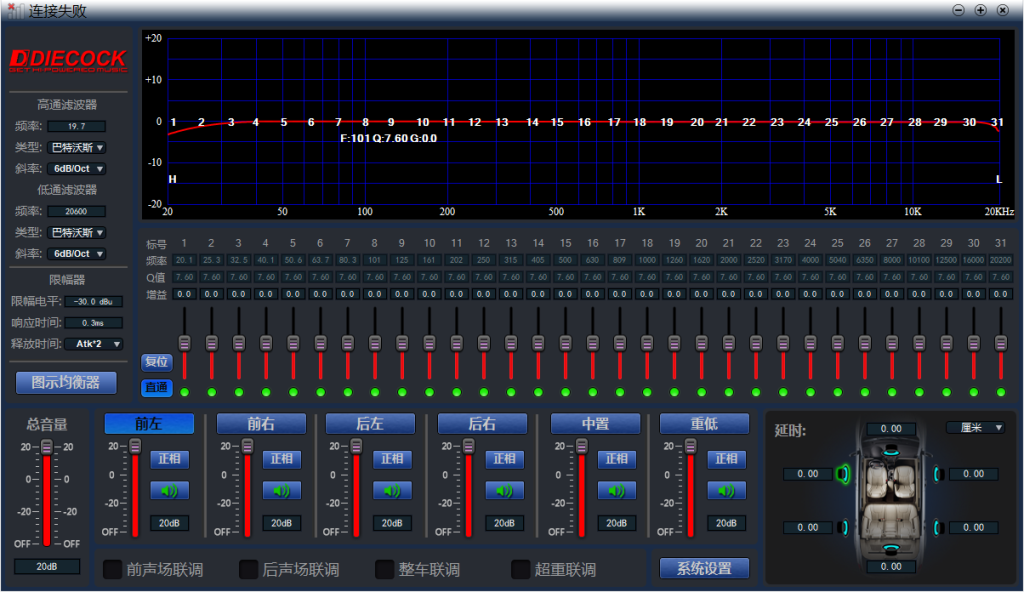
Task: Click EQ band 5 gain slider handle
Action: pyautogui.click(x=293, y=342)
